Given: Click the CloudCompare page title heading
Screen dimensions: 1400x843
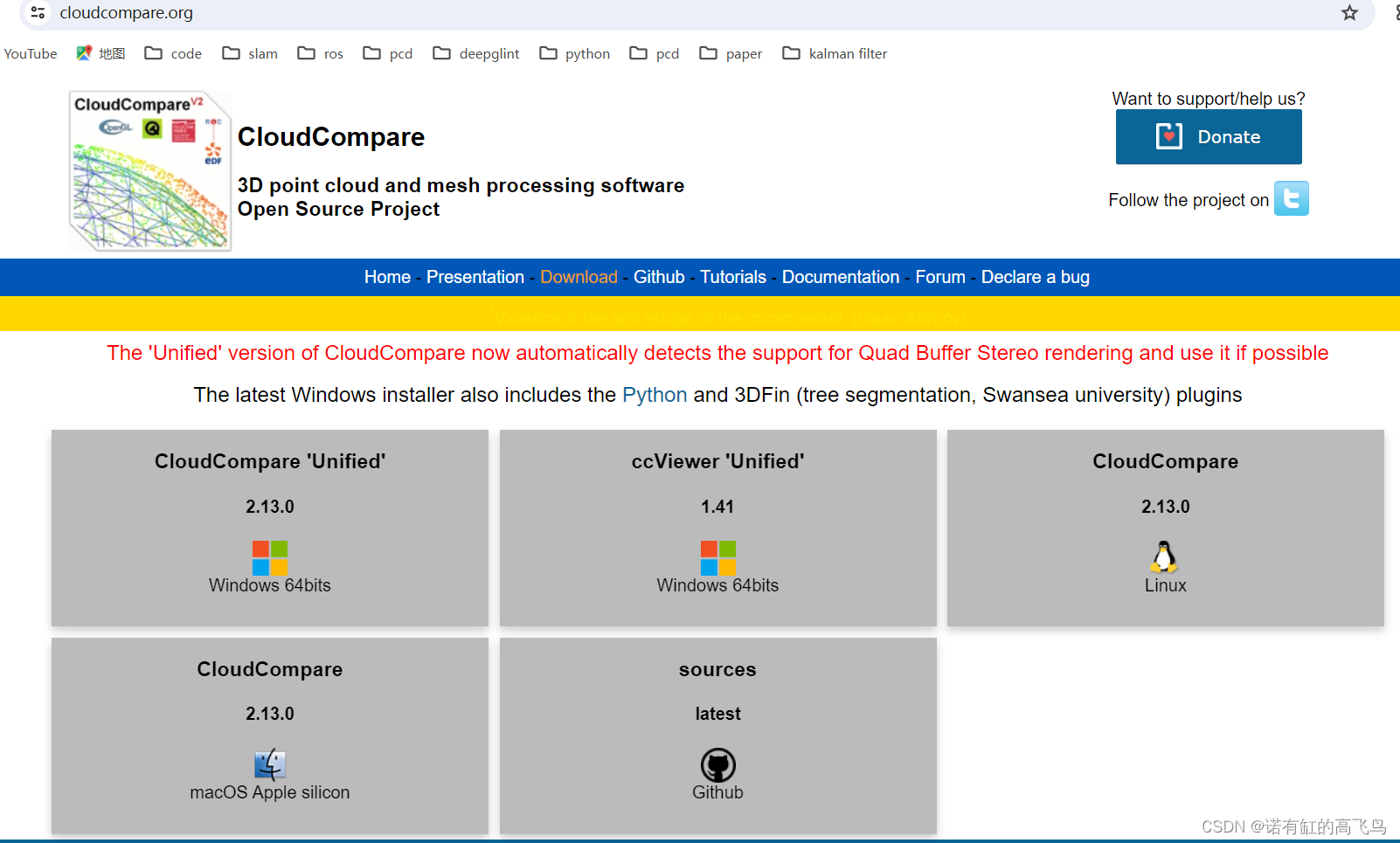Looking at the screenshot, I should coord(331,137).
